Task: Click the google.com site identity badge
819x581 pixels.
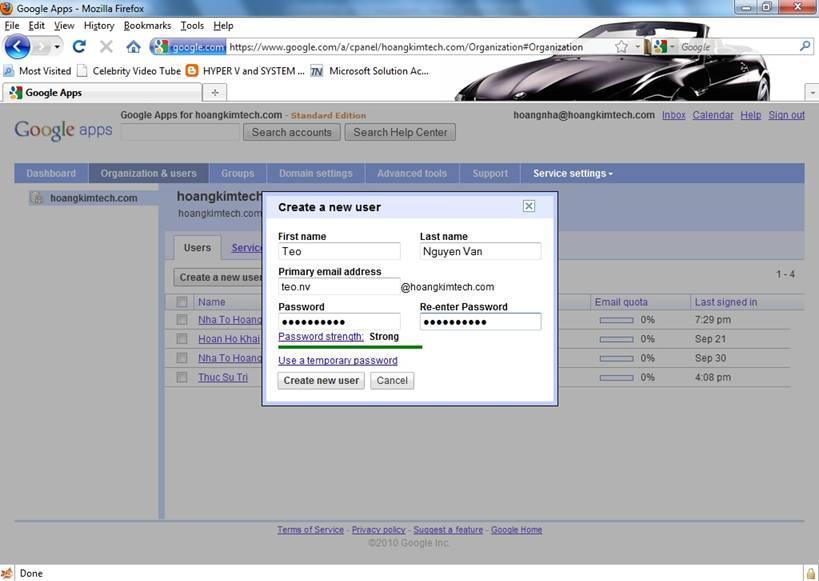Action: [189, 47]
